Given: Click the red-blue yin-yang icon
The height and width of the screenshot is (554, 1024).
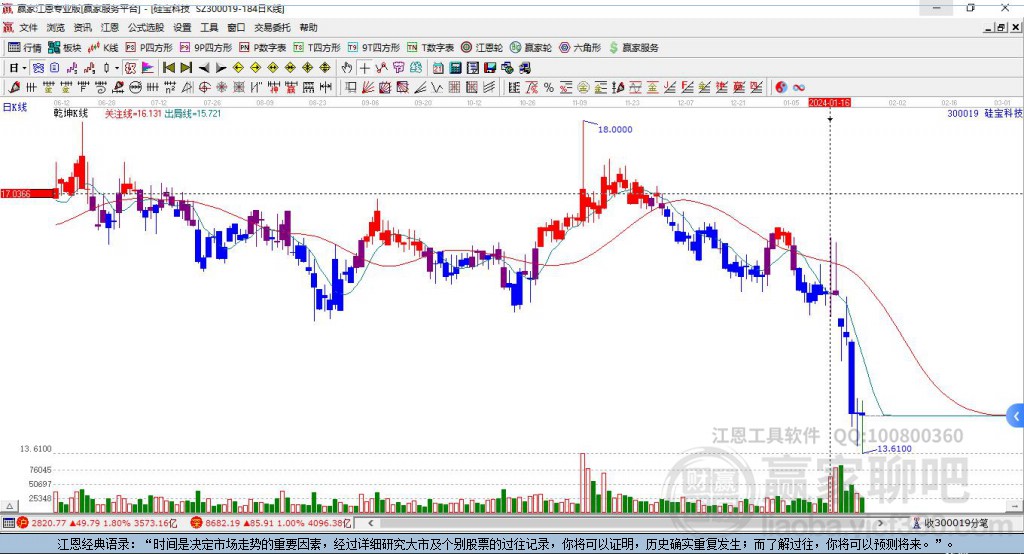Looking at the screenshot, I should coord(781,87).
